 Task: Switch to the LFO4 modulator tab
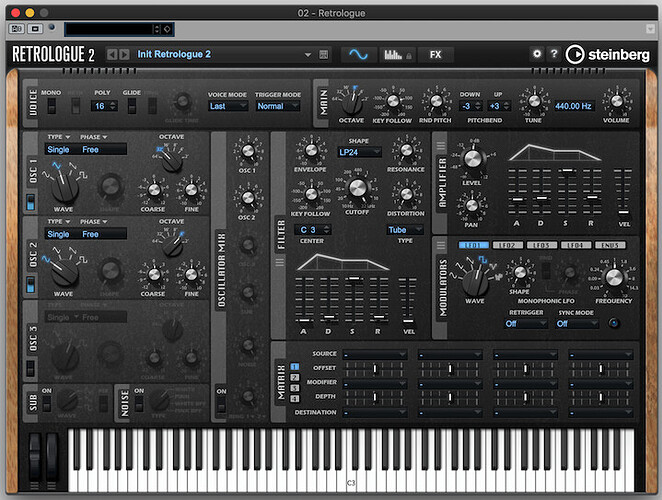576,245
